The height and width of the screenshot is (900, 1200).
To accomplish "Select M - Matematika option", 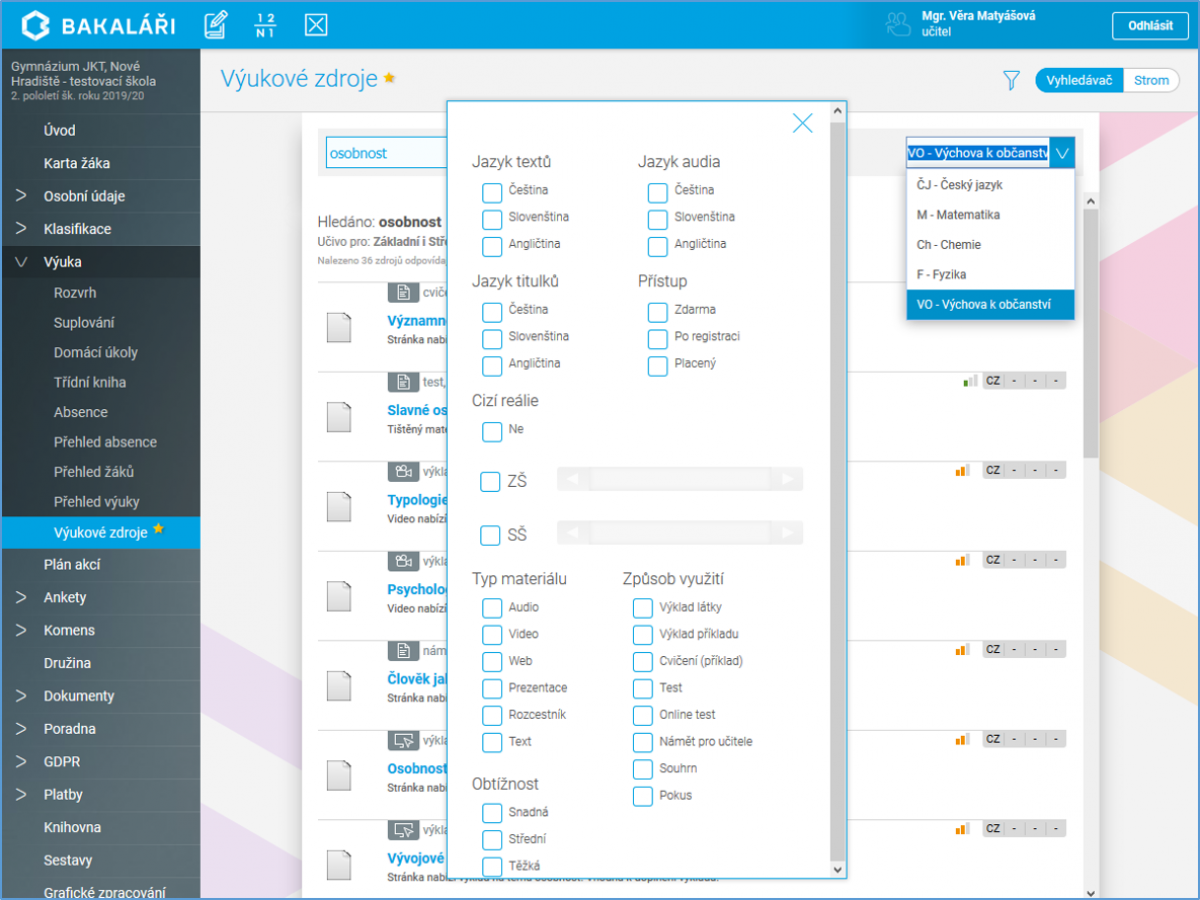I will [990, 215].
